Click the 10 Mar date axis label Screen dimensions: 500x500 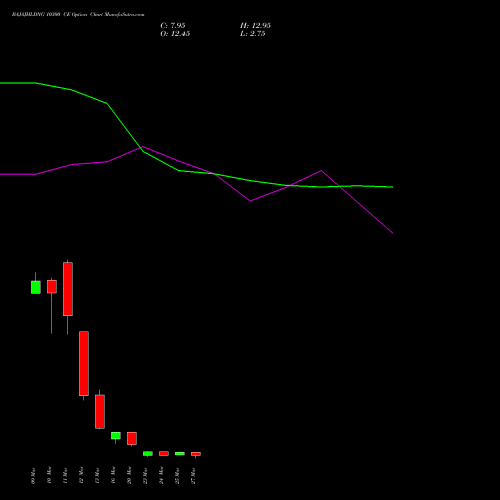coord(49,475)
